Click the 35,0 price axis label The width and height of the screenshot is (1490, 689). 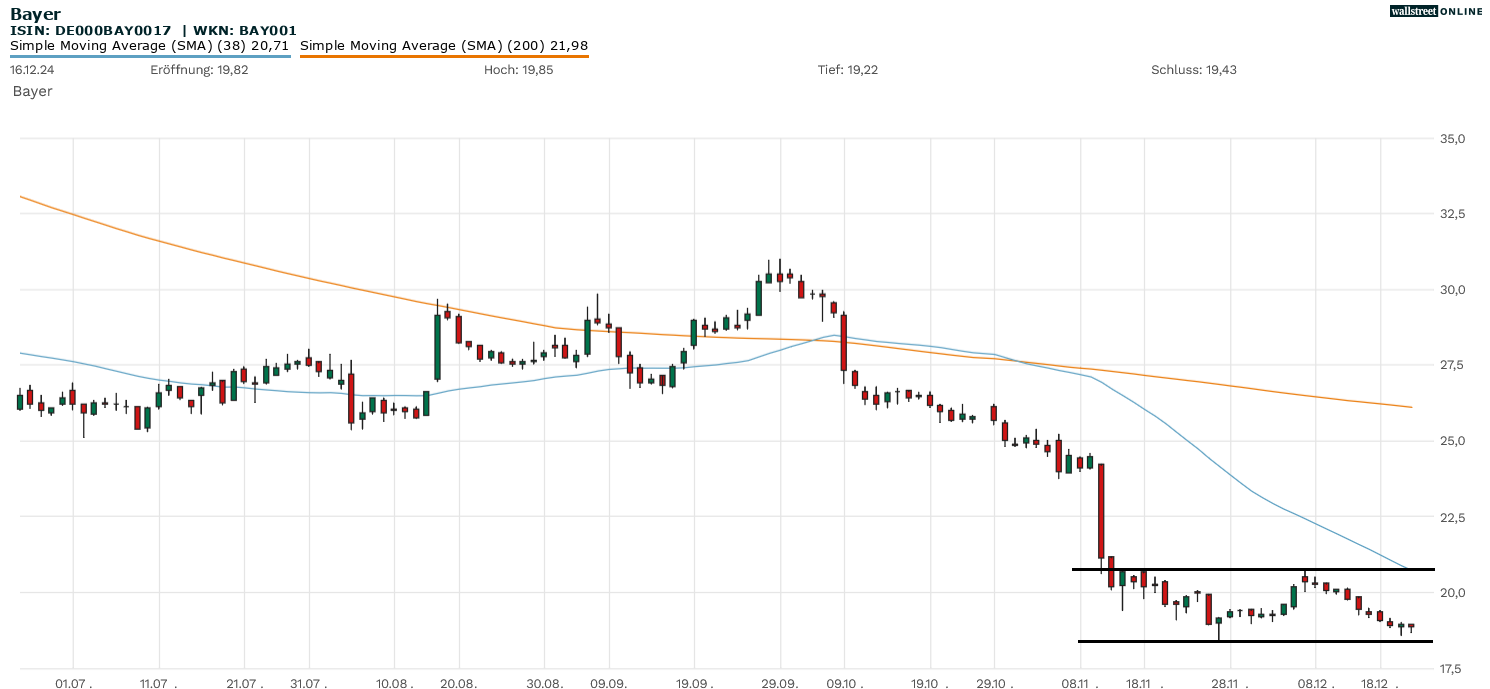click(1451, 139)
